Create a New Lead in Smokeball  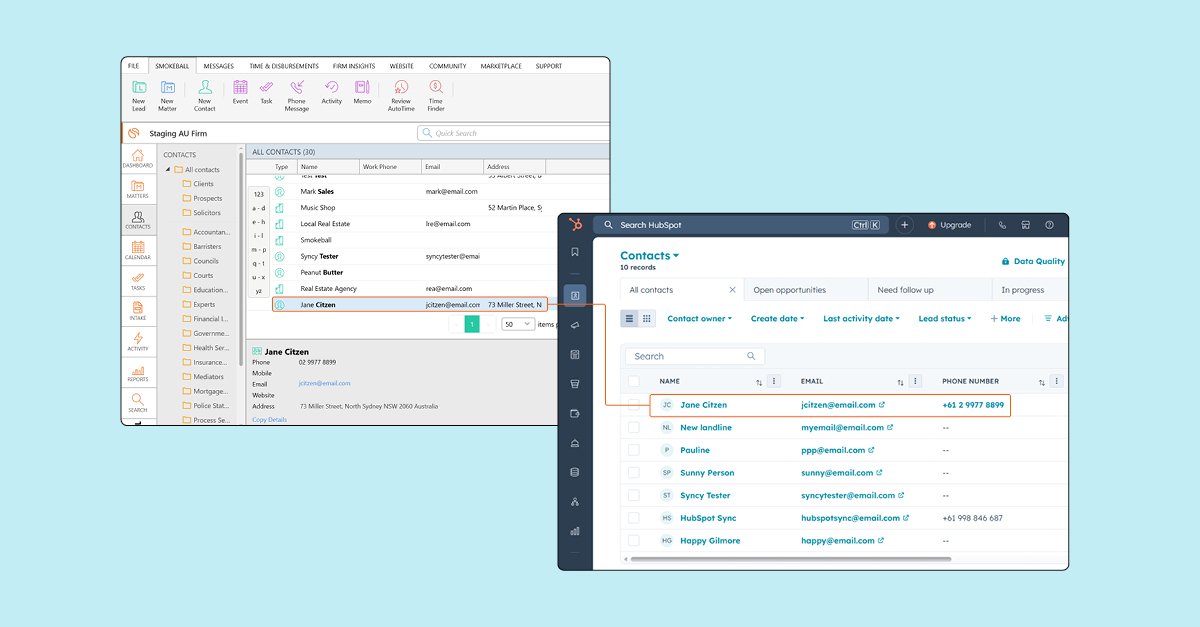click(x=138, y=95)
